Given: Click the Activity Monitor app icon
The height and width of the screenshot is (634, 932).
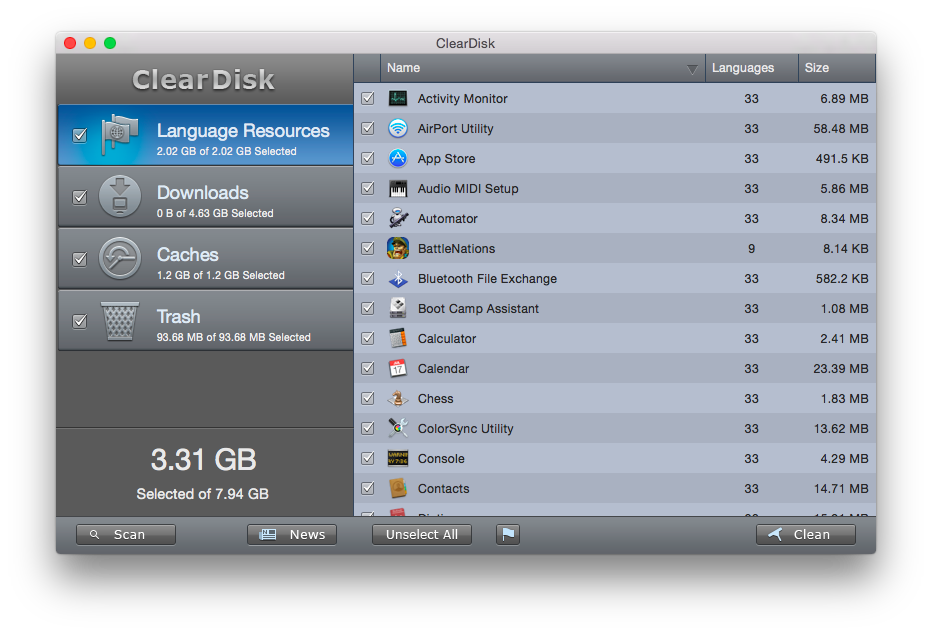Looking at the screenshot, I should coord(398,98).
